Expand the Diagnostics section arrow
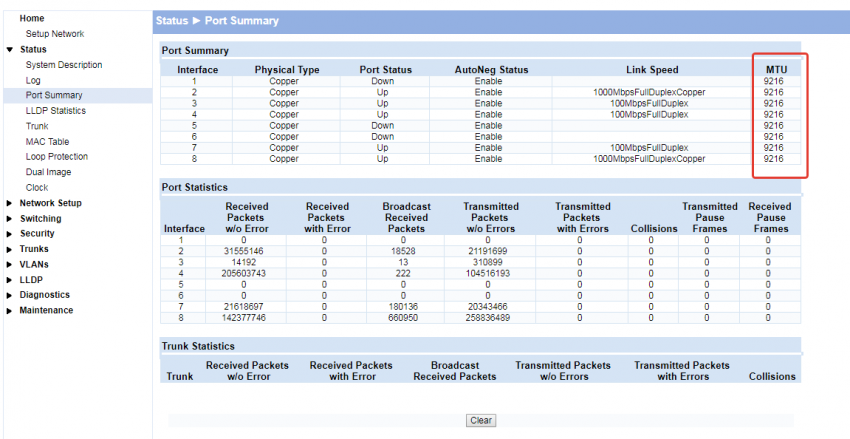The height and width of the screenshot is (439, 850). 10,295
